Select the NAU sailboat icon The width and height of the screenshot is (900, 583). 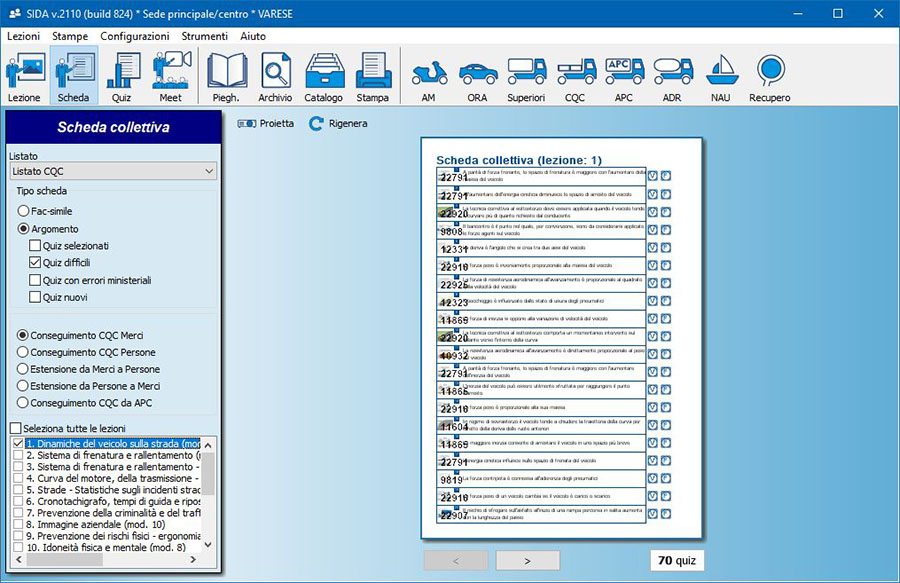point(721,77)
